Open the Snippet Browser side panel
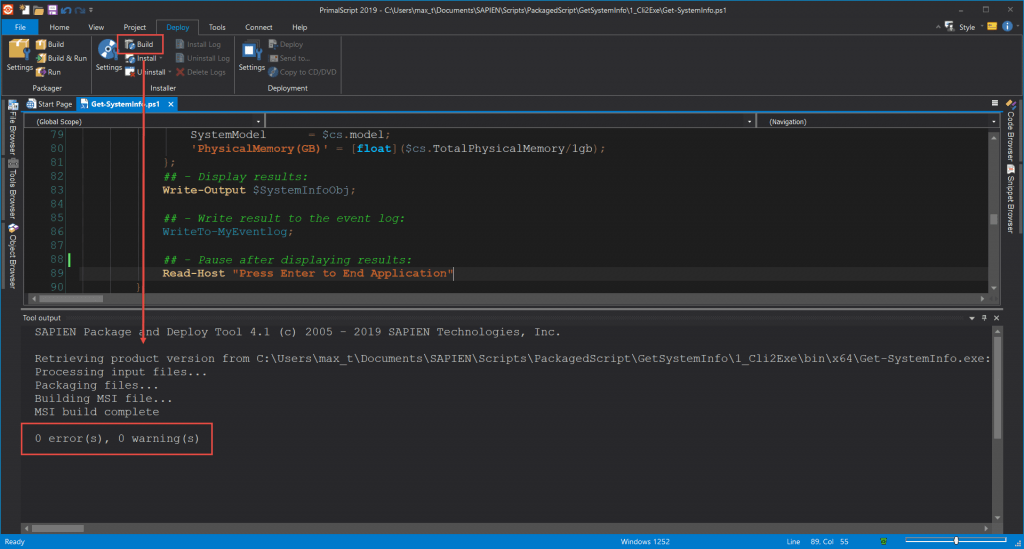1024x549 pixels. (x=1010, y=199)
